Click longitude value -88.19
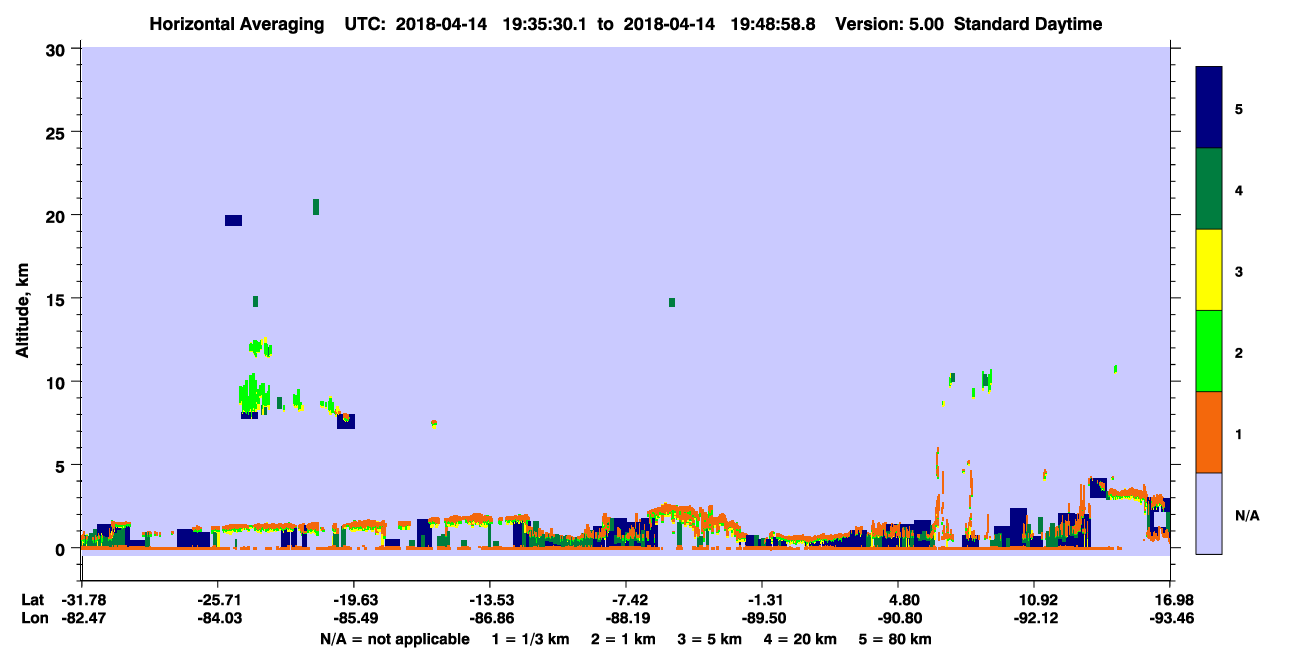 click(x=626, y=619)
